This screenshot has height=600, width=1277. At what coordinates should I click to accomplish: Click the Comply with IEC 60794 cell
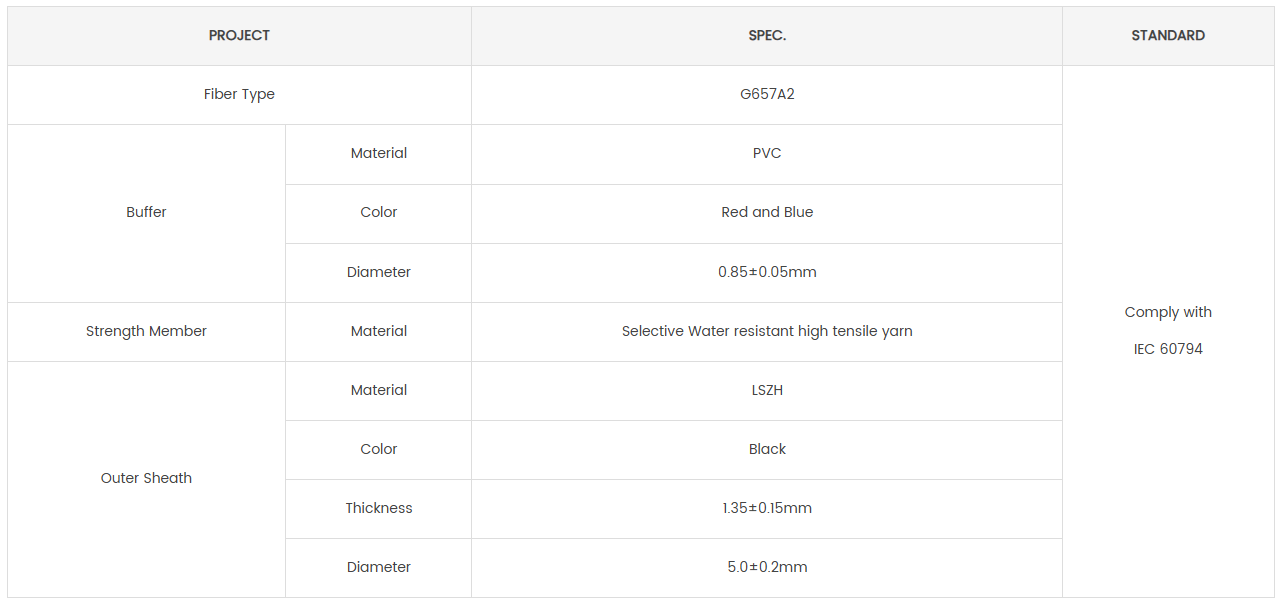pyautogui.click(x=1168, y=331)
